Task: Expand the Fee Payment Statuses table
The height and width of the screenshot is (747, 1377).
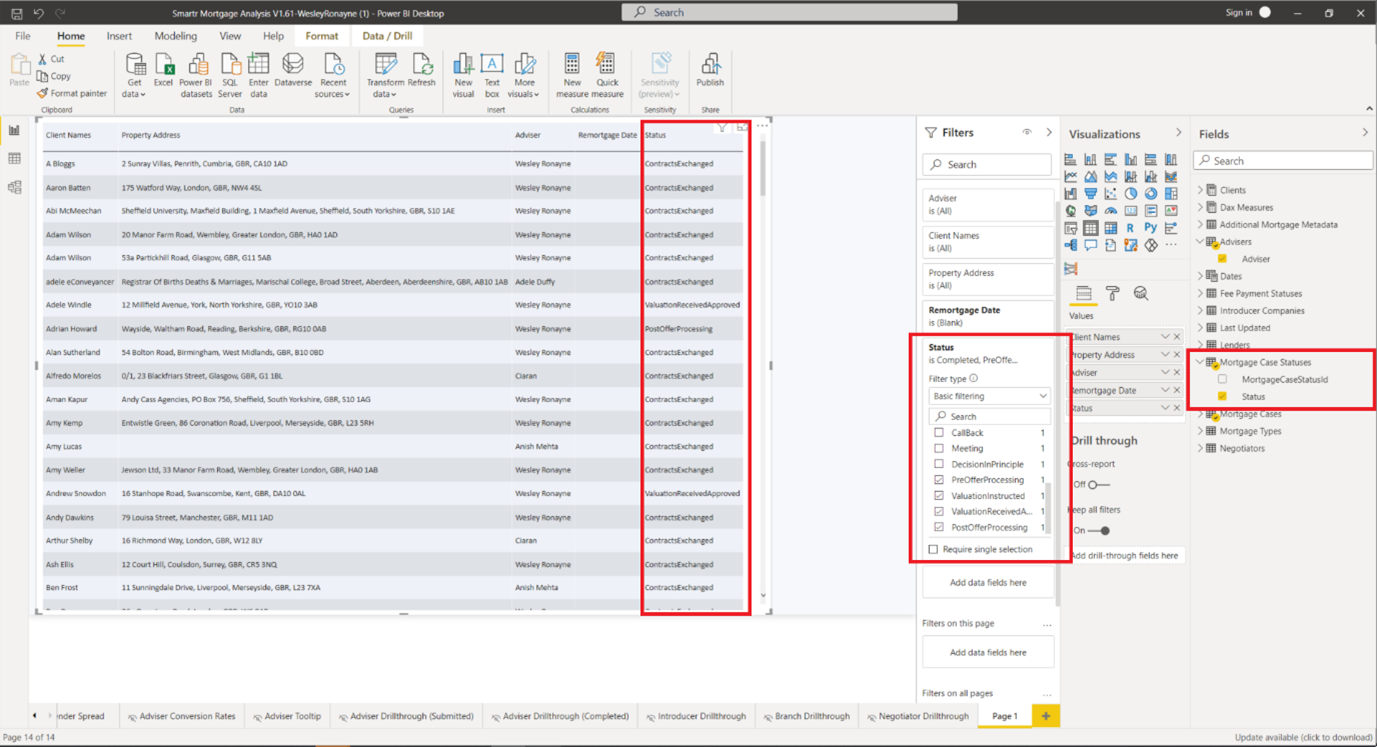Action: [1201, 294]
